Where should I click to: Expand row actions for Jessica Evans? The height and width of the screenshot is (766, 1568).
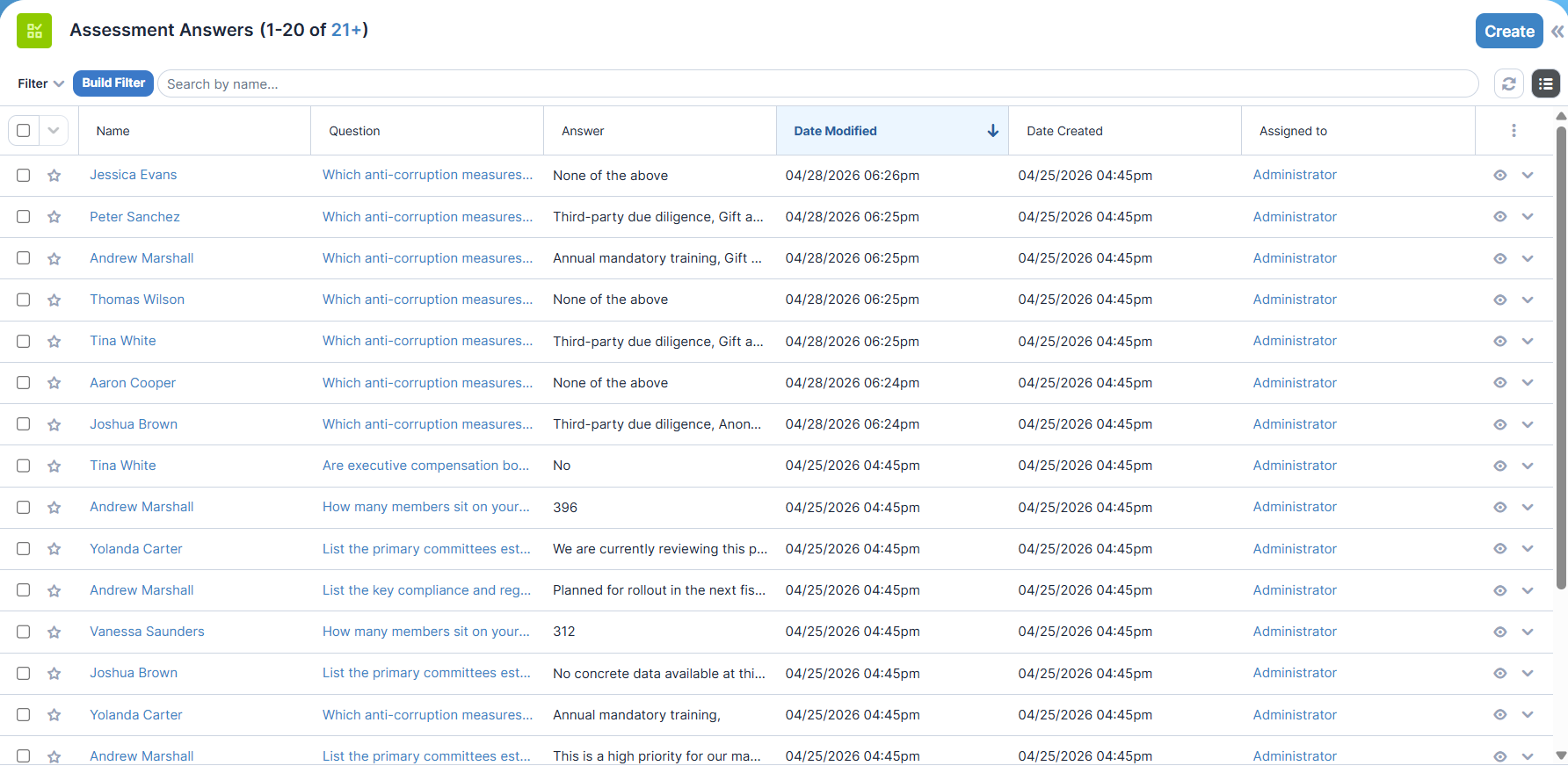click(x=1528, y=176)
